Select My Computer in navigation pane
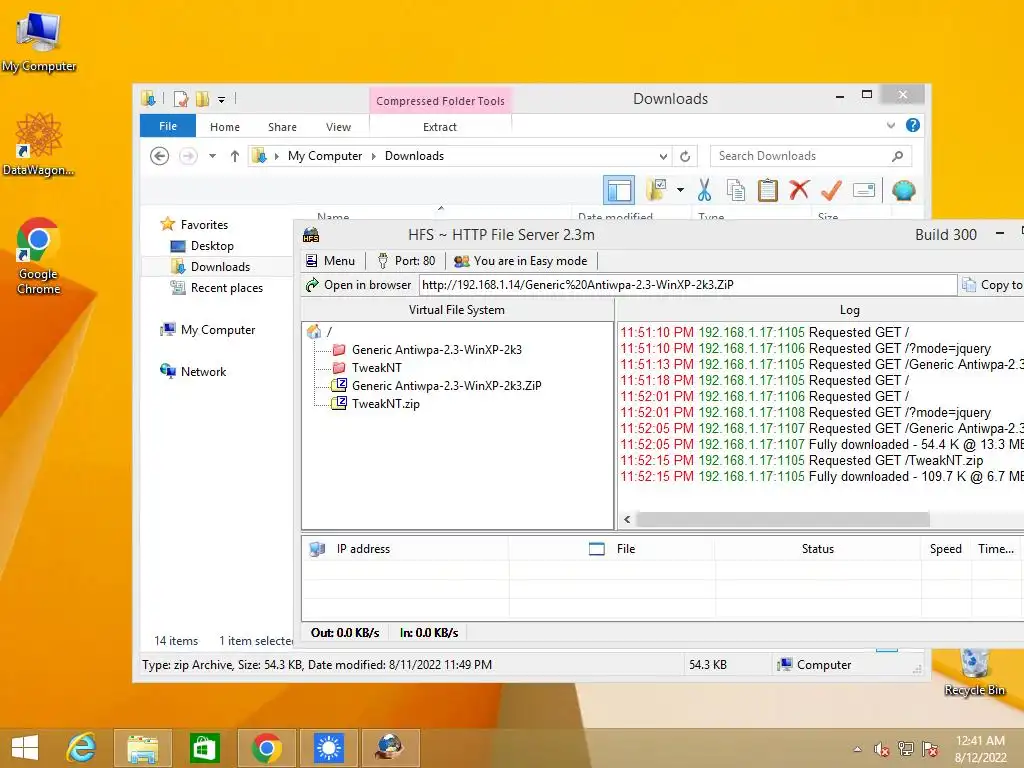Viewport: 1024px width, 768px height. click(218, 330)
